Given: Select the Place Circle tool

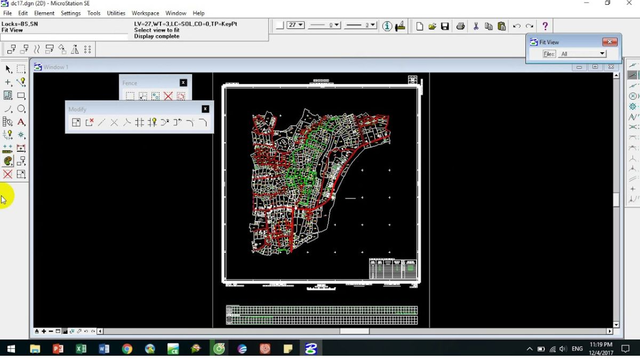Looking at the screenshot, I should click(21, 109).
